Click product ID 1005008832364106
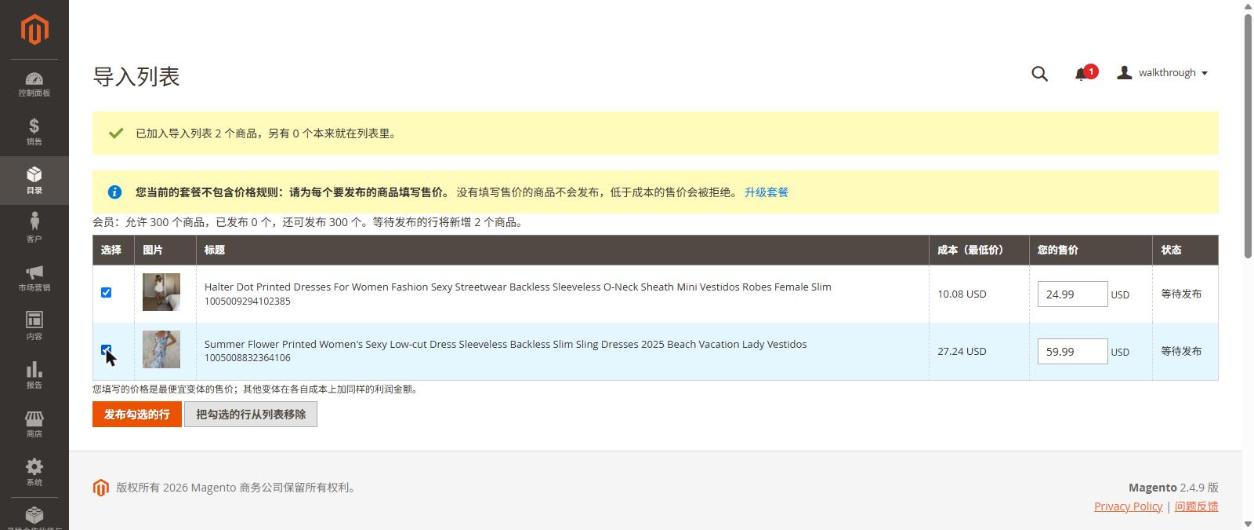The height and width of the screenshot is (530, 1254). (247, 358)
